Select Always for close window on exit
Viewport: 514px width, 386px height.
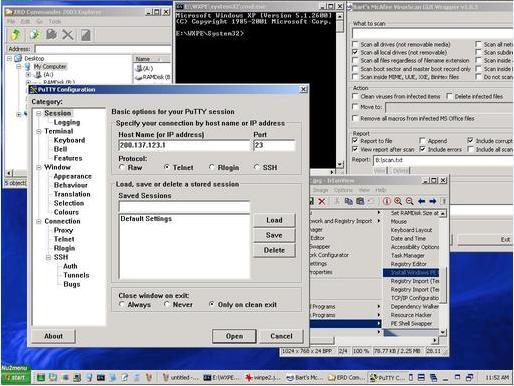point(122,304)
